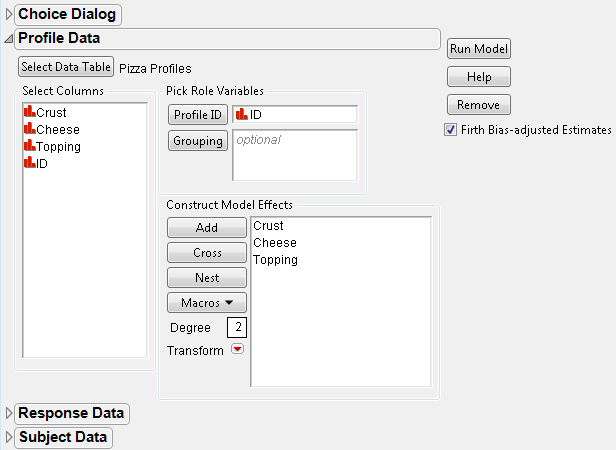The height and width of the screenshot is (450, 616).
Task: Click the Crust column bar icon
Action: (29, 113)
